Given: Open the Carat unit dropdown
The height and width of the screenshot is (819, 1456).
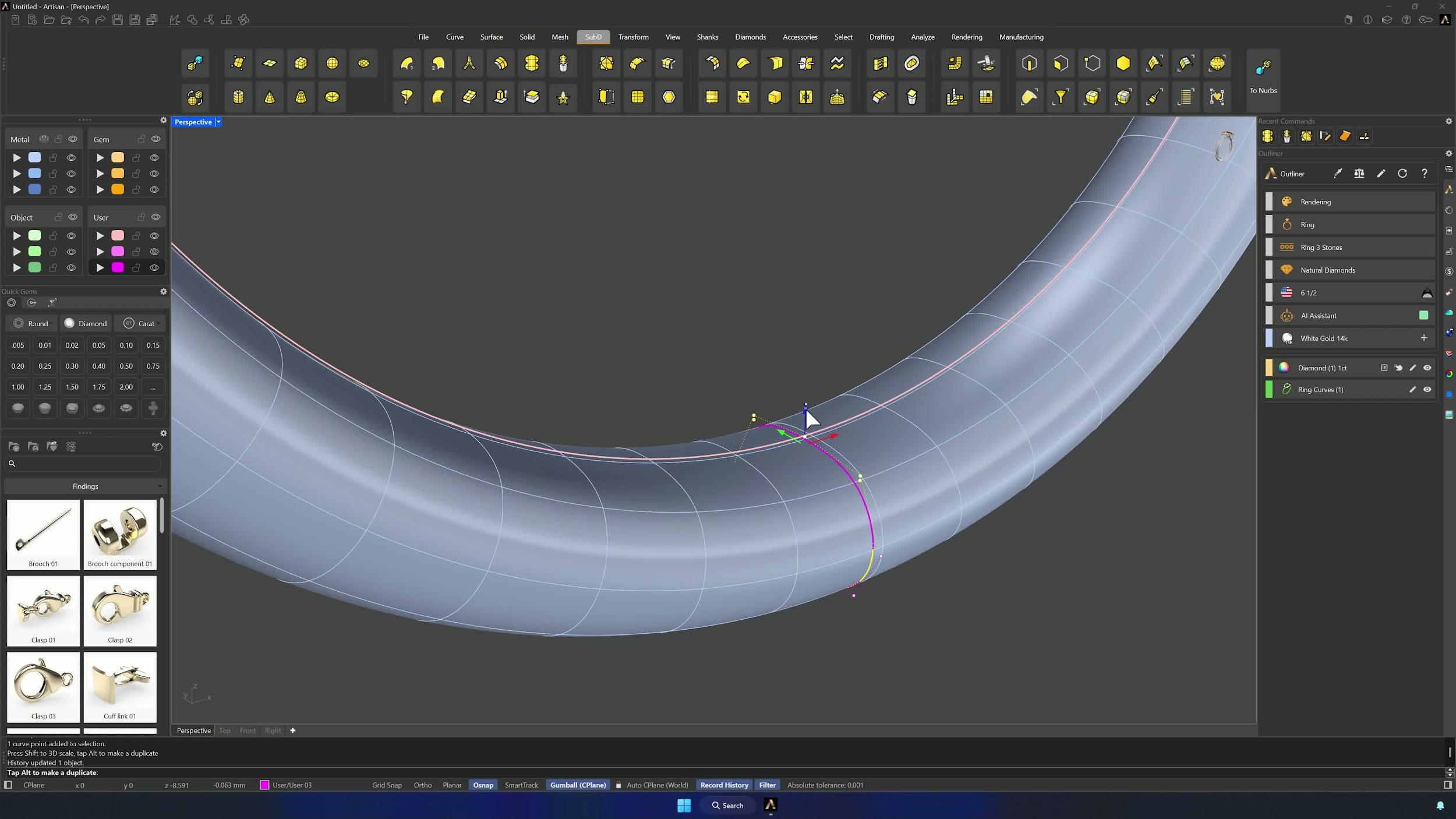Looking at the screenshot, I should [140, 323].
